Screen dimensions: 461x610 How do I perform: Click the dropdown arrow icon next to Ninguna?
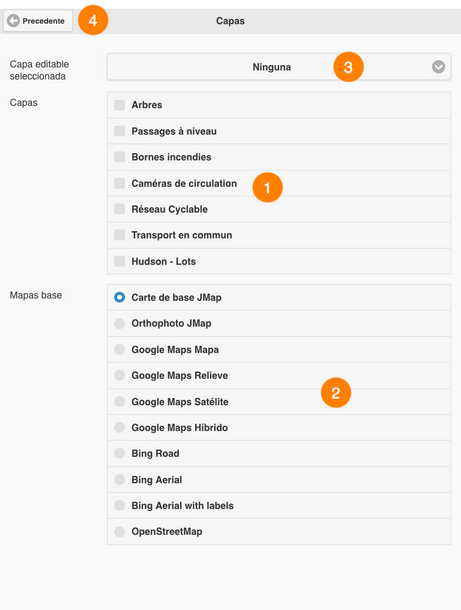pyautogui.click(x=438, y=67)
